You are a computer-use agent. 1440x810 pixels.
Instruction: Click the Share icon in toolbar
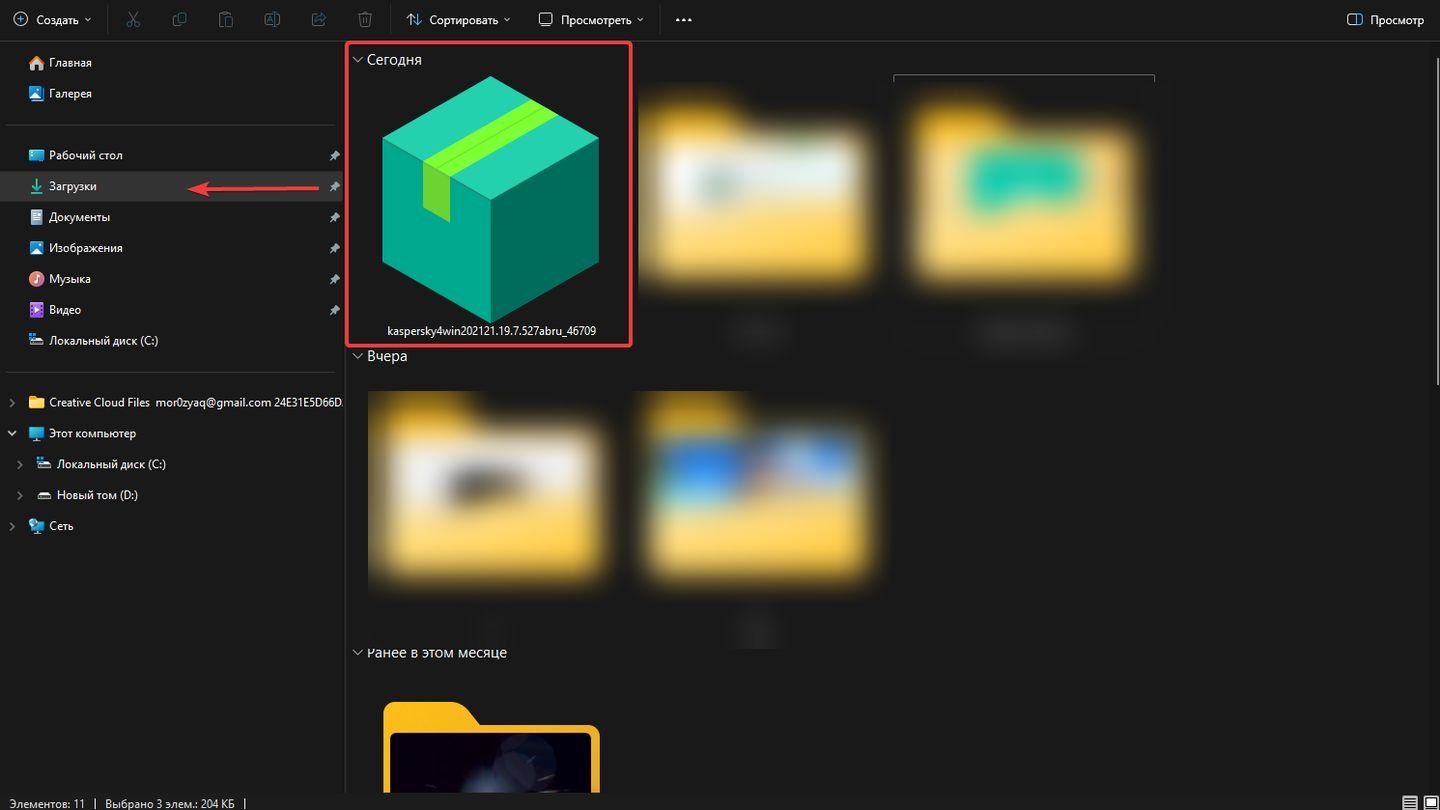319,20
